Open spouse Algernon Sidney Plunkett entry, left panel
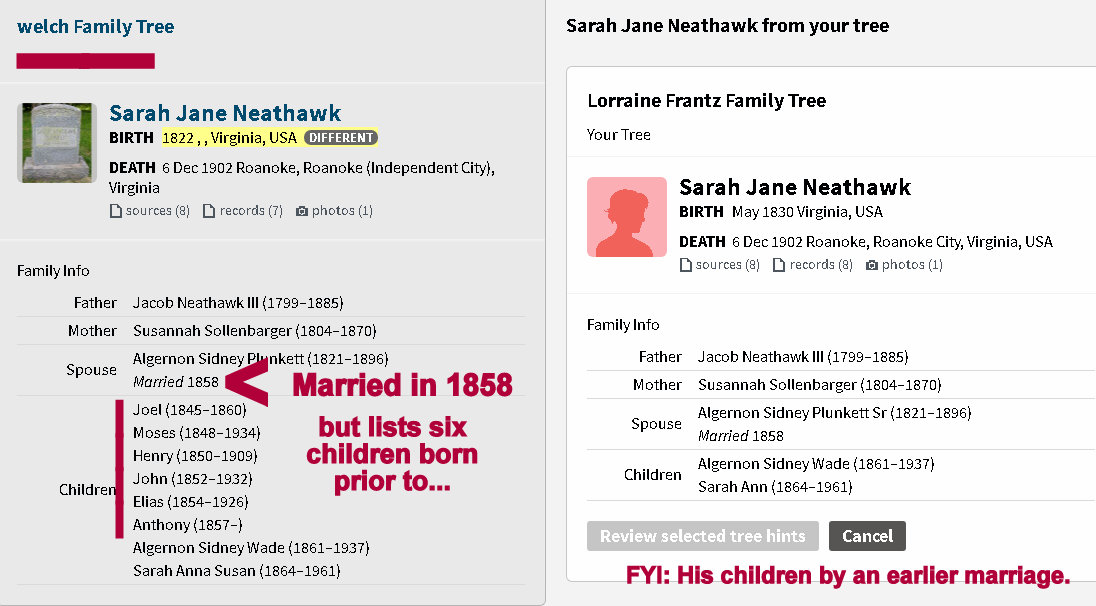Screen dimensions: 1096x606 [260, 358]
